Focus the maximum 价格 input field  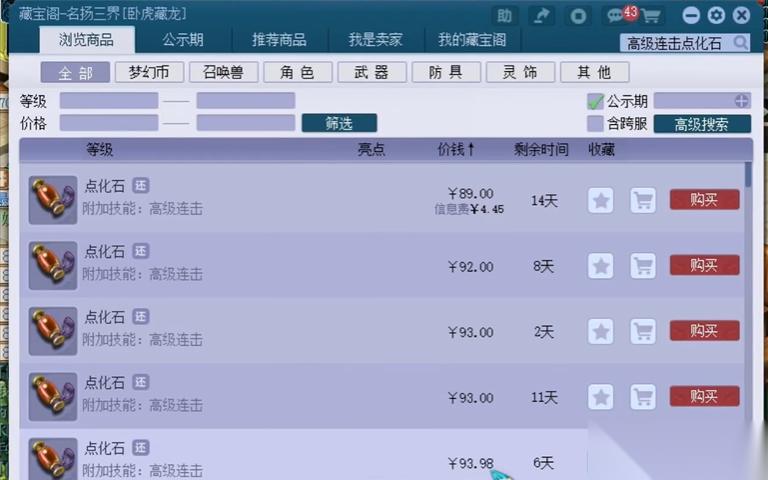coord(246,123)
